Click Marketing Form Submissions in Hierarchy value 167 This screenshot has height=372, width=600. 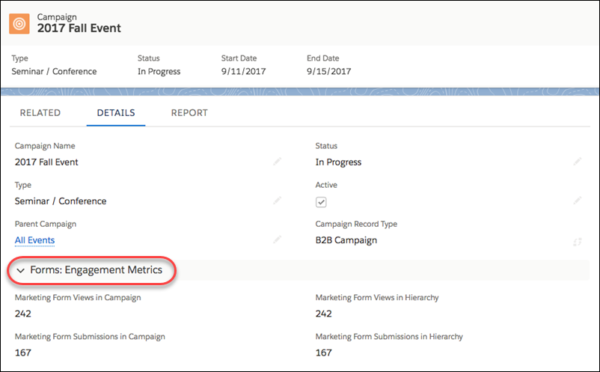point(324,353)
